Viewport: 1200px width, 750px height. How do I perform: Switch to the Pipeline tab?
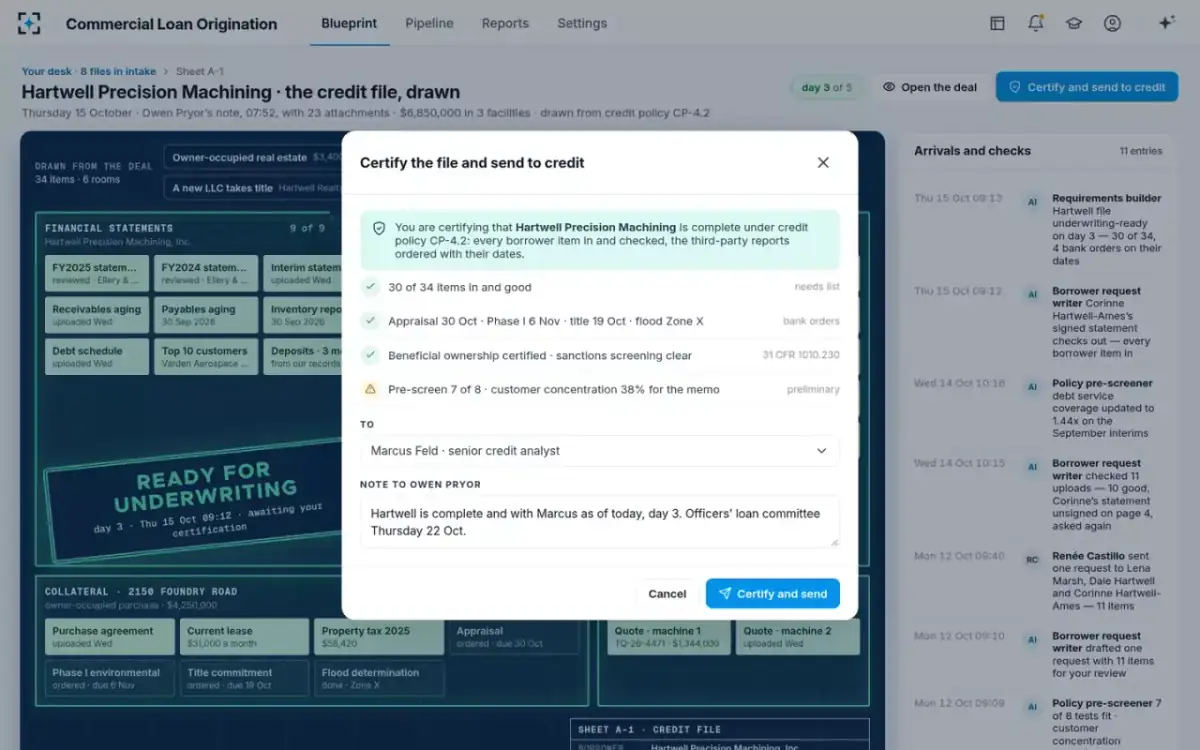point(429,23)
